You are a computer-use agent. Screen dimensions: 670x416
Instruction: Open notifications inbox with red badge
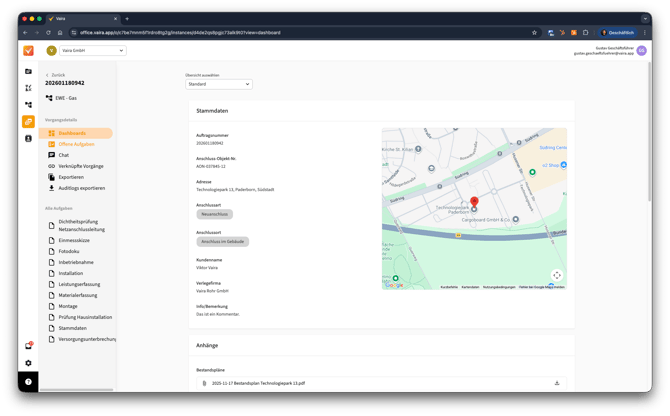[28, 346]
